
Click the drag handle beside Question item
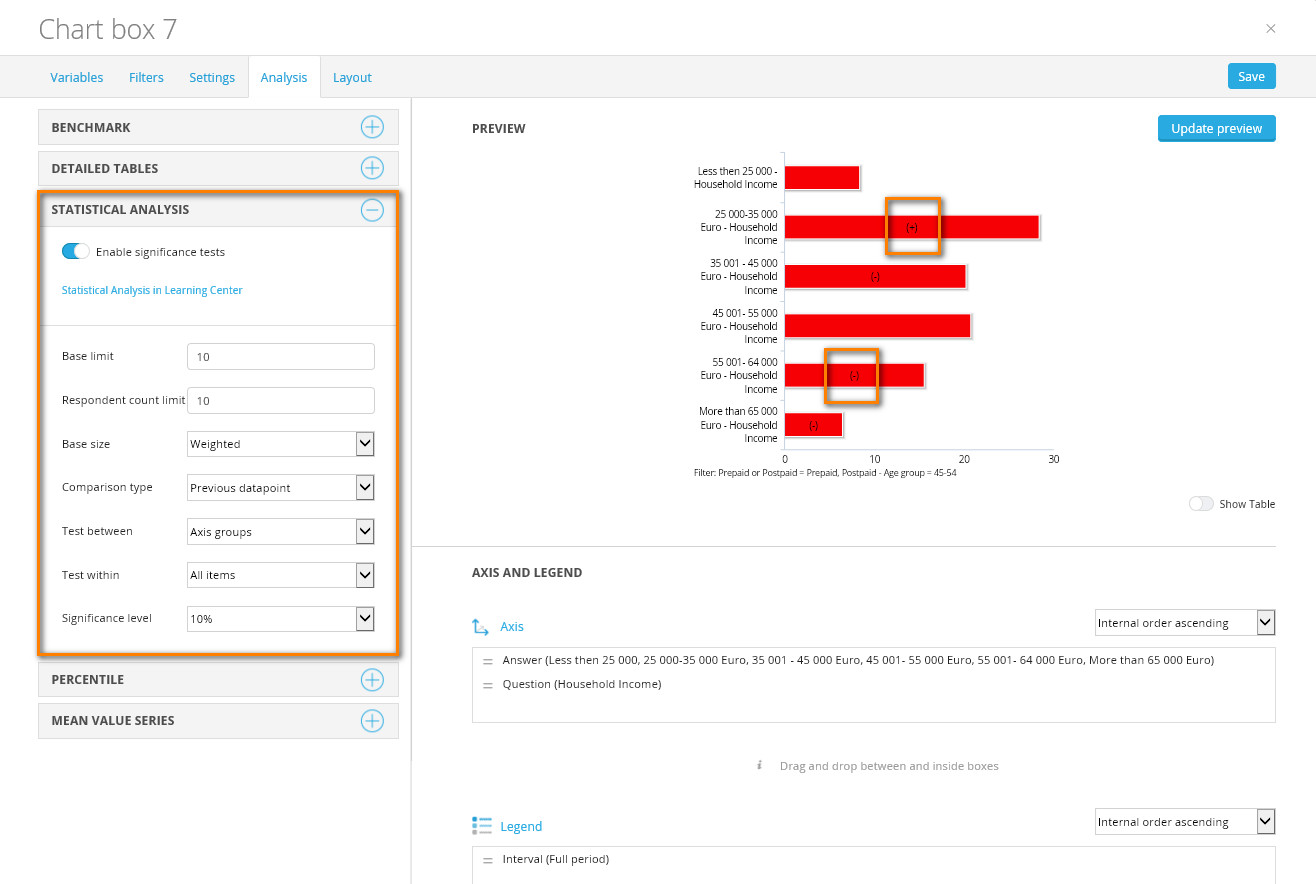click(488, 686)
